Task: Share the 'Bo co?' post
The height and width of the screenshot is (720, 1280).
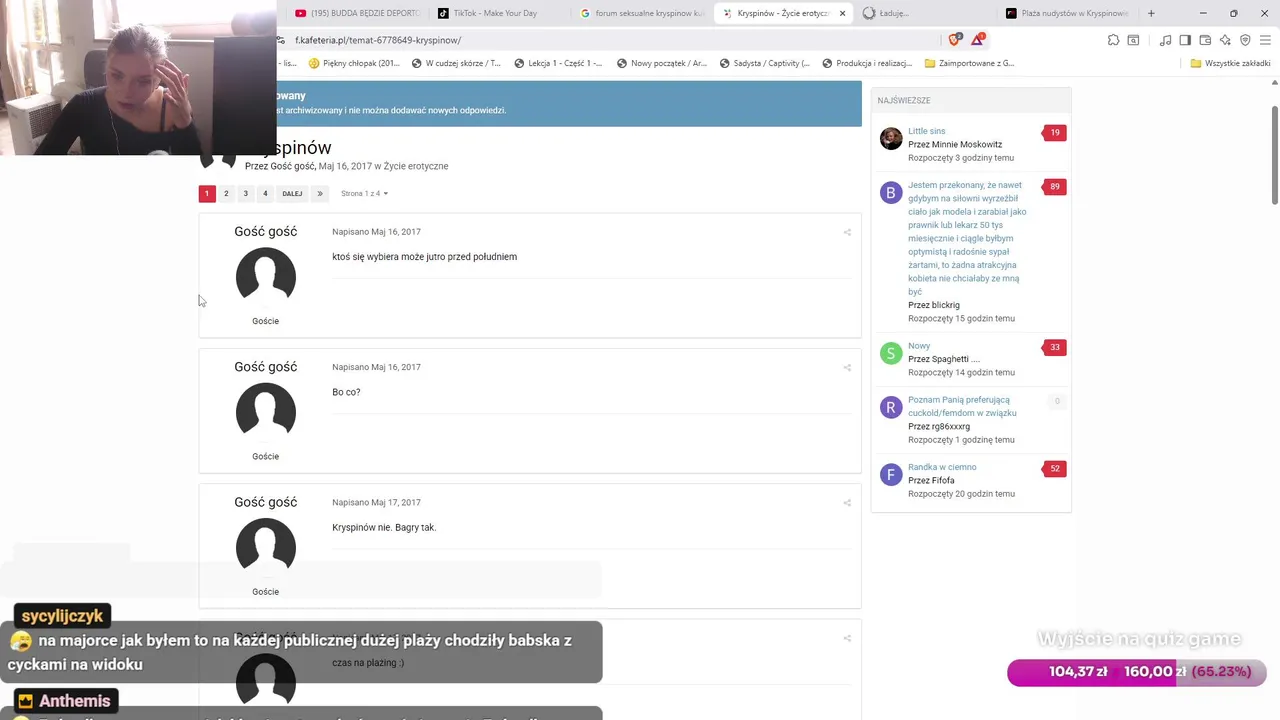Action: [847, 367]
